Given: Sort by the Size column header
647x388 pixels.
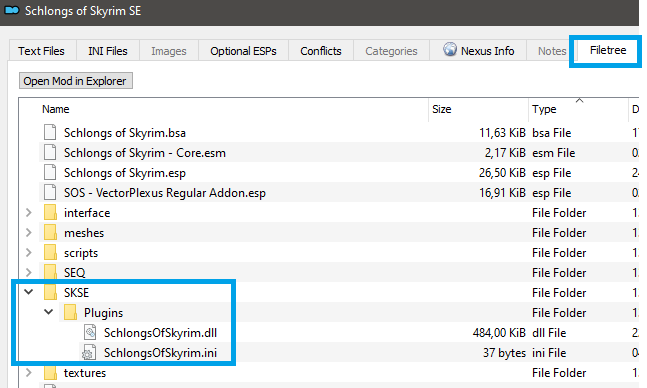Looking at the screenshot, I should pyautogui.click(x=478, y=109).
